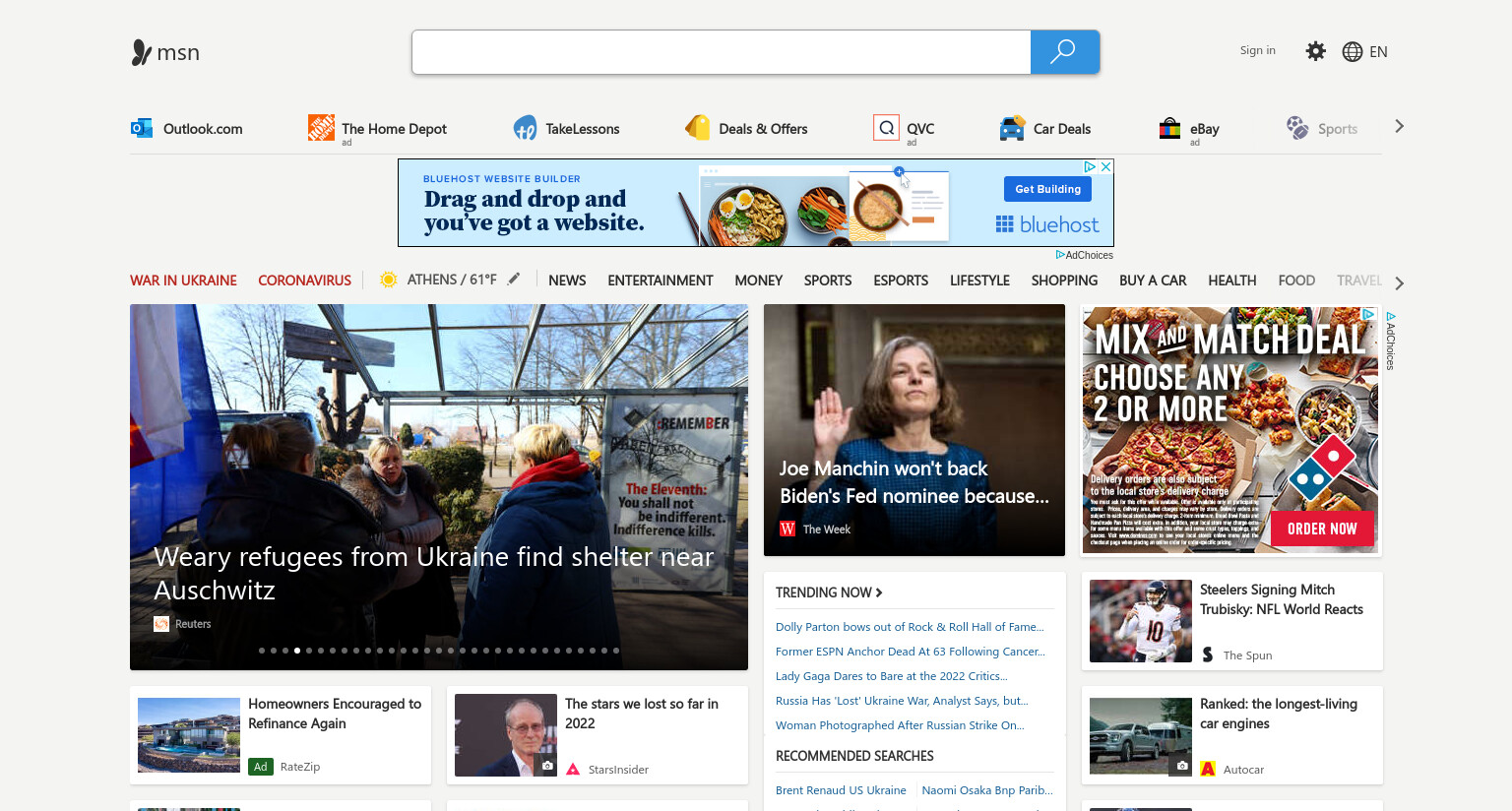Image resolution: width=1512 pixels, height=811 pixels.
Task: Click gallery camera icon on car engines photo
Action: 1182,766
